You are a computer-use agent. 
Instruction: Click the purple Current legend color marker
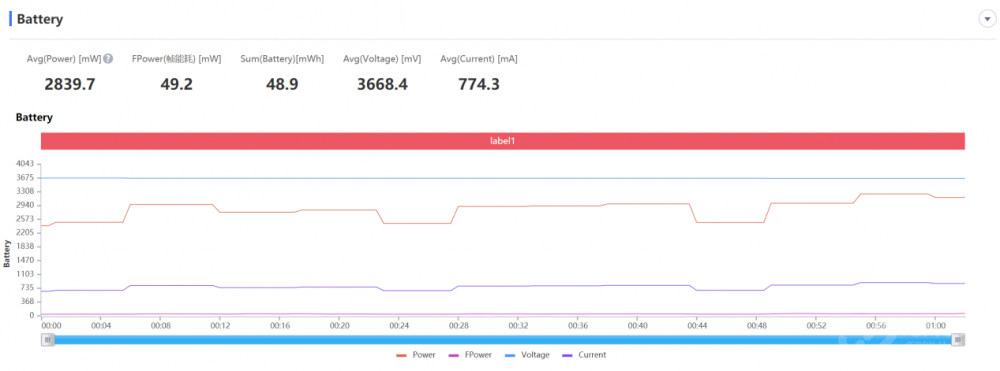[x=567, y=355]
